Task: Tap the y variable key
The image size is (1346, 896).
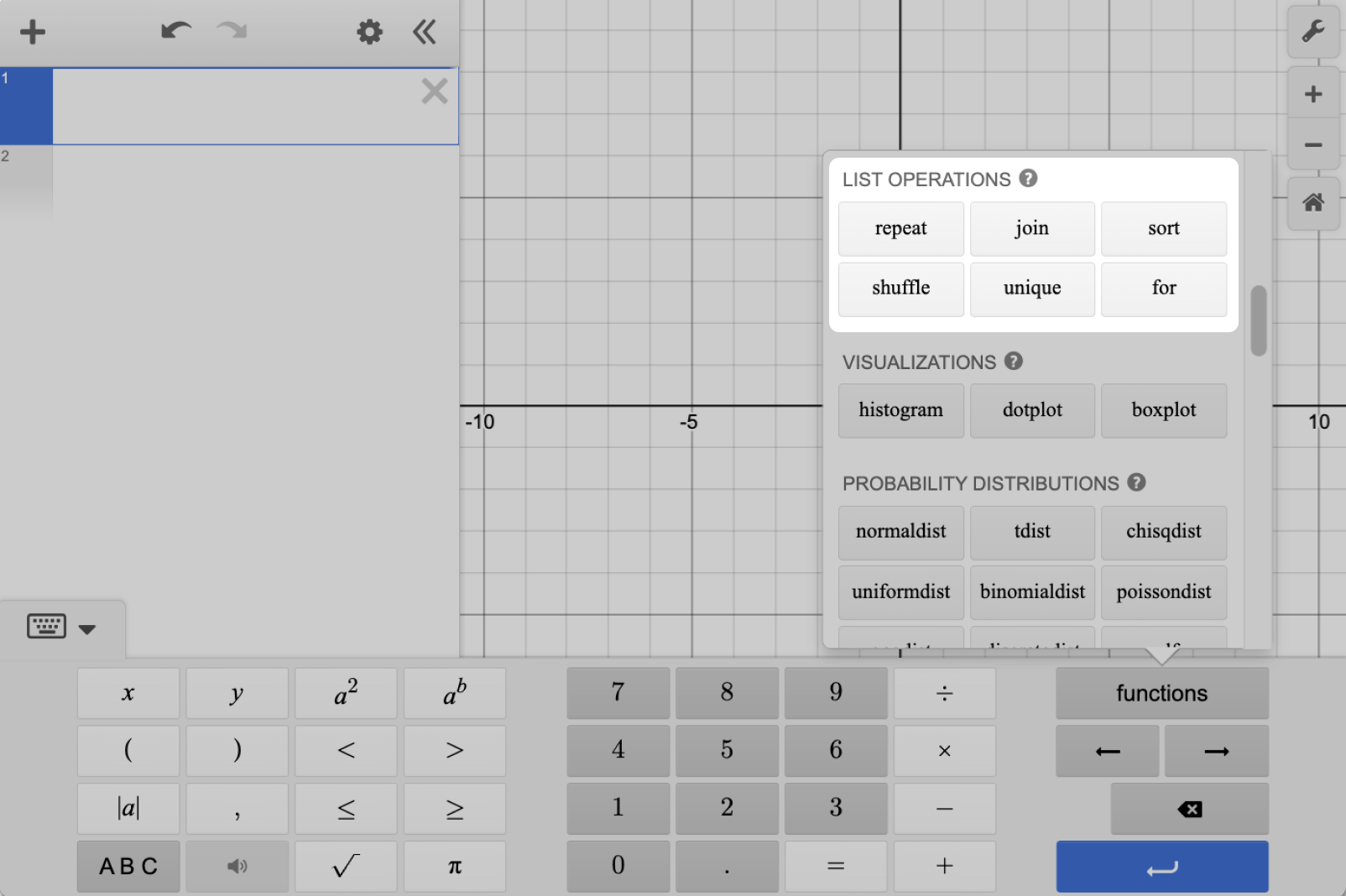Action: (237, 693)
